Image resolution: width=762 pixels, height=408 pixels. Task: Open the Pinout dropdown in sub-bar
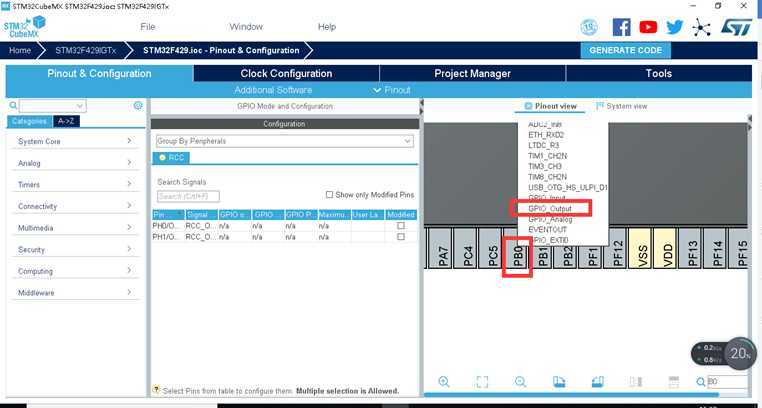pos(392,90)
